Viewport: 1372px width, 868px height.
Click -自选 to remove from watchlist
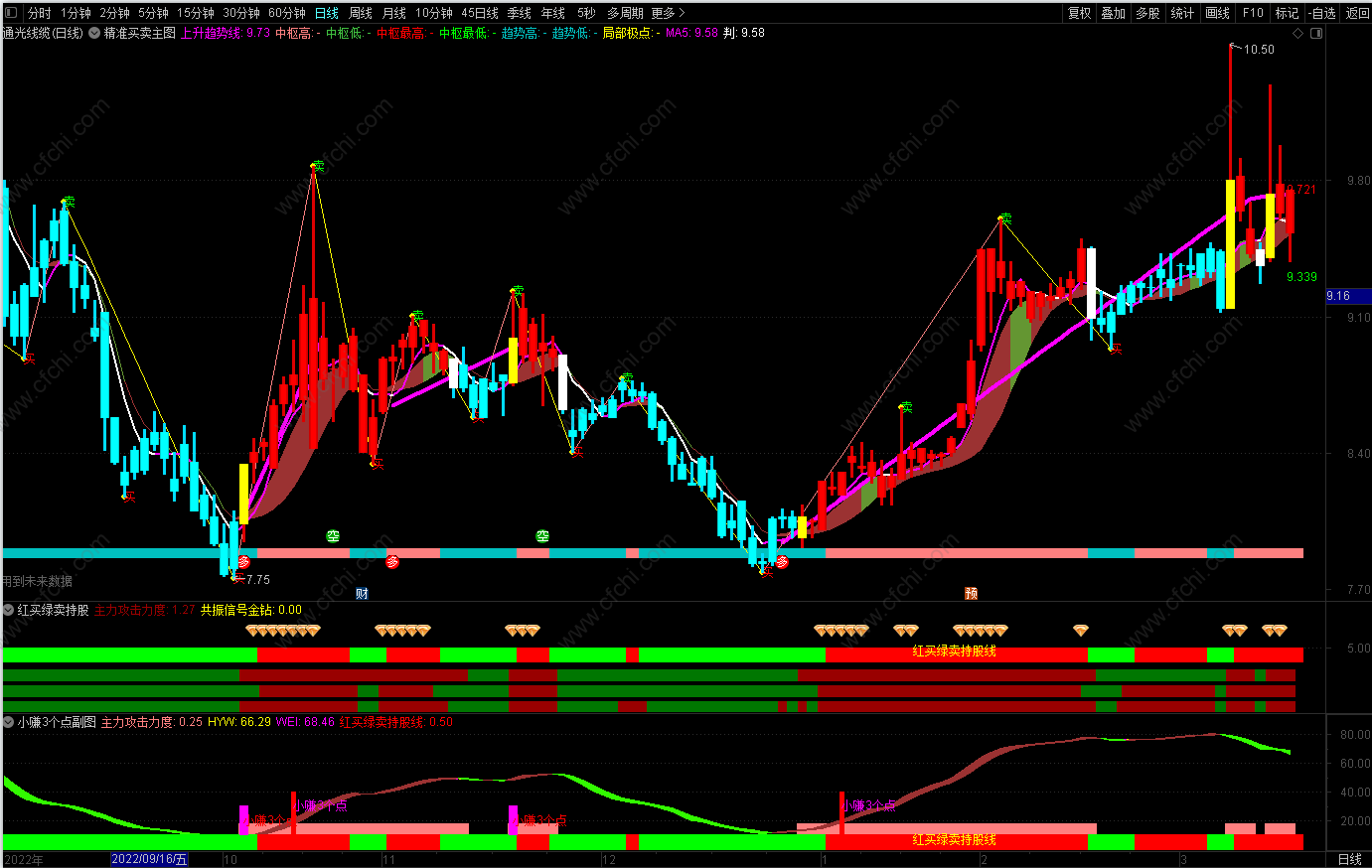point(1323,13)
